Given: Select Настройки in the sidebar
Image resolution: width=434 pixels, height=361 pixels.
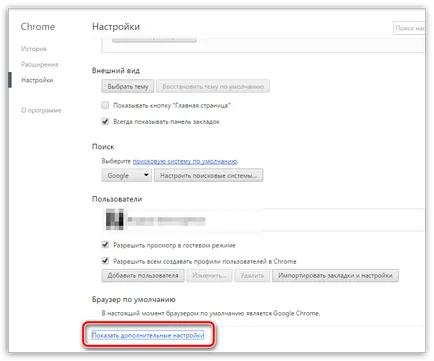Looking at the screenshot, I should click(37, 80).
